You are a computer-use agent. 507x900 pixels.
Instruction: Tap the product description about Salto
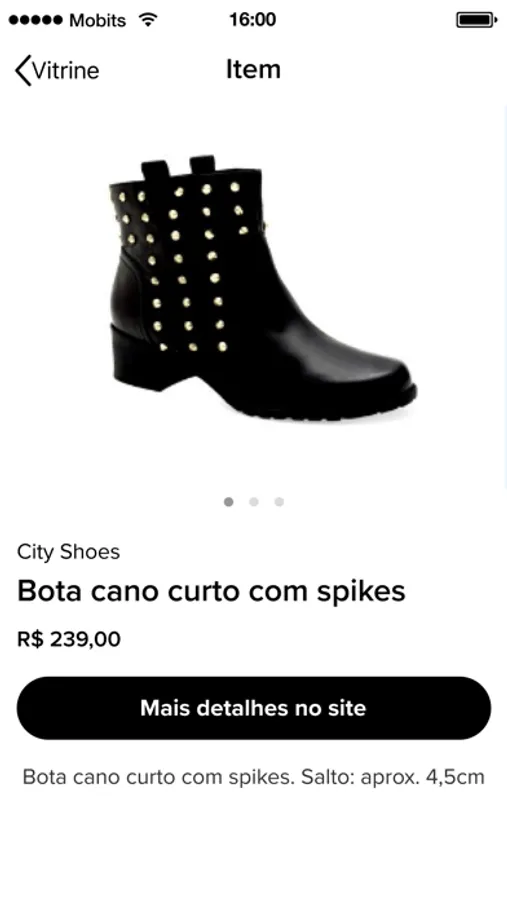[x=254, y=777]
